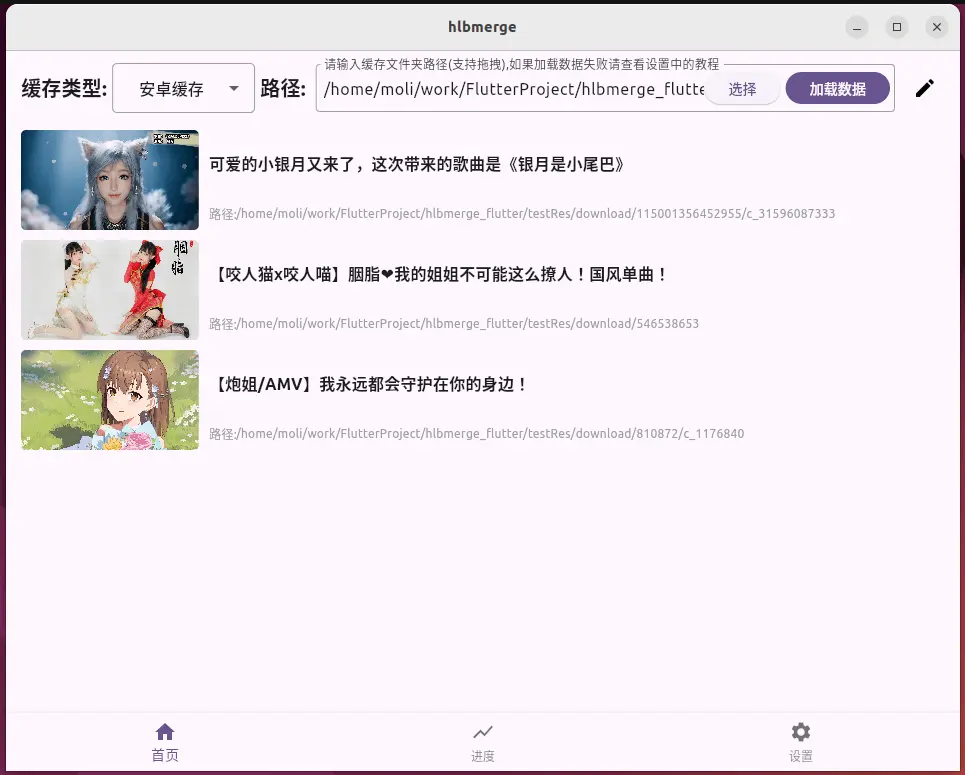Viewport: 965px width, 775px height.
Task: Open the 安卓缓存 cache type dropdown
Action: tap(183, 88)
